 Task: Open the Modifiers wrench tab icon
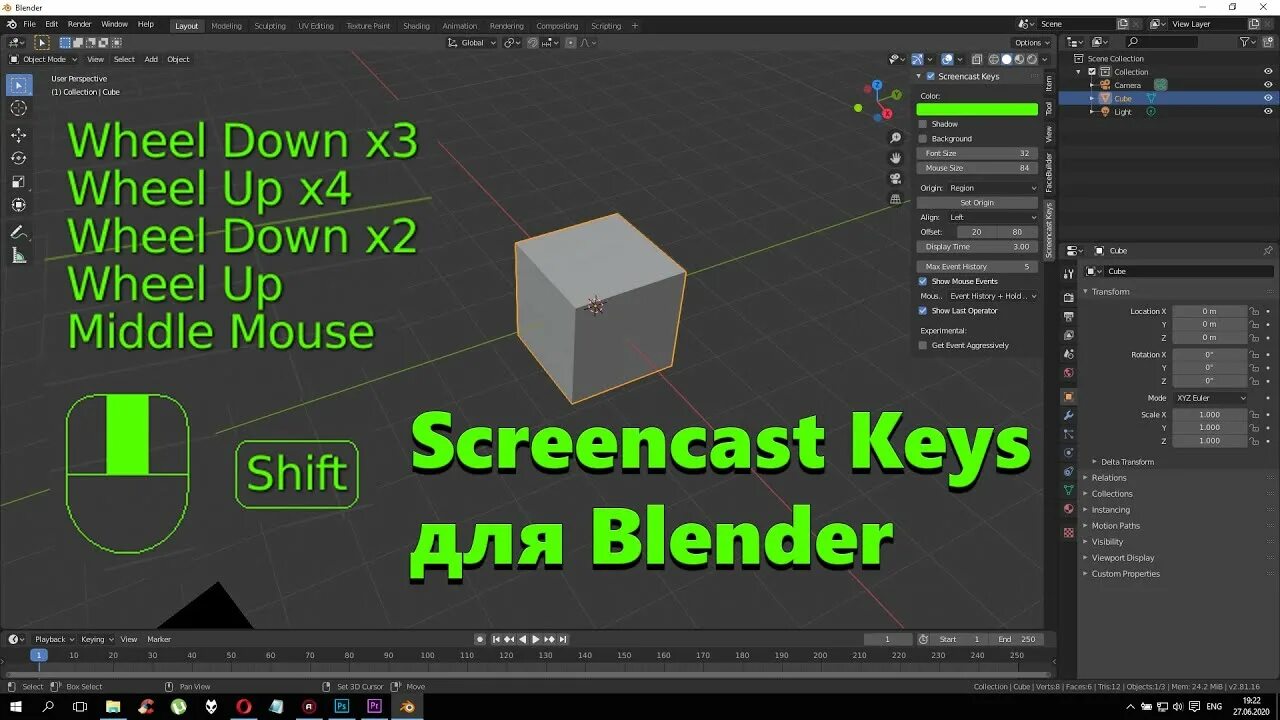click(1068, 415)
